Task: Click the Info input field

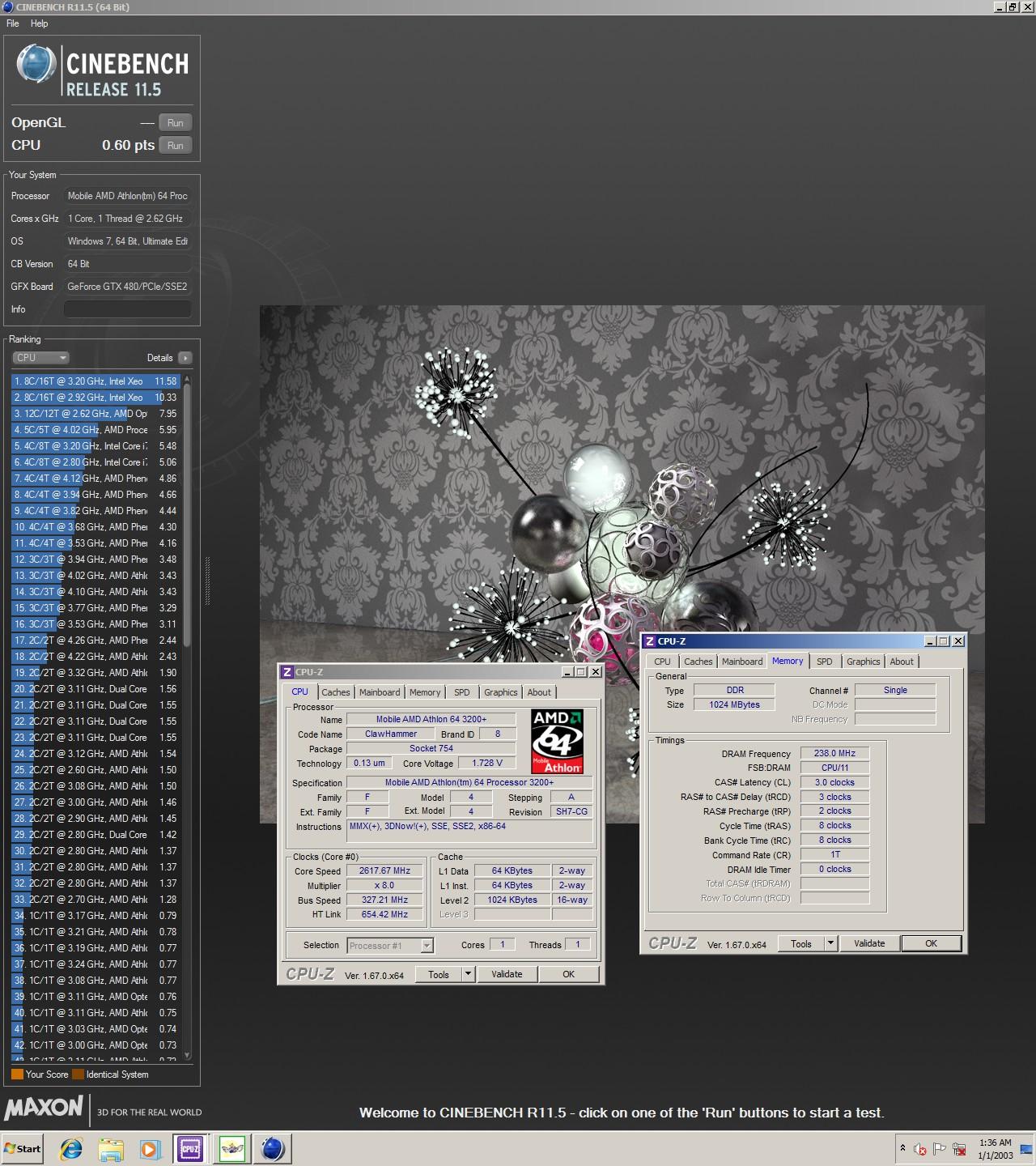Action: pos(128,309)
